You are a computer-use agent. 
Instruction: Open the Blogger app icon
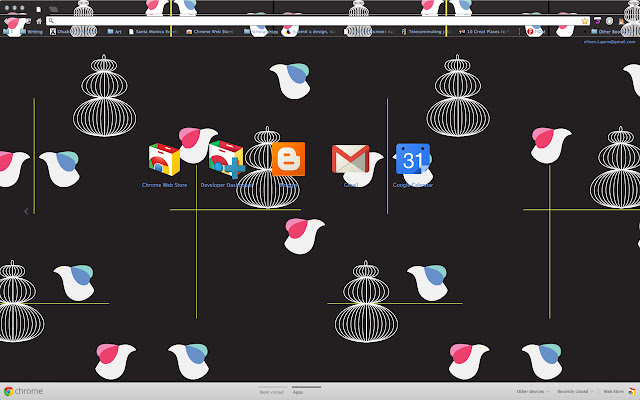289,159
